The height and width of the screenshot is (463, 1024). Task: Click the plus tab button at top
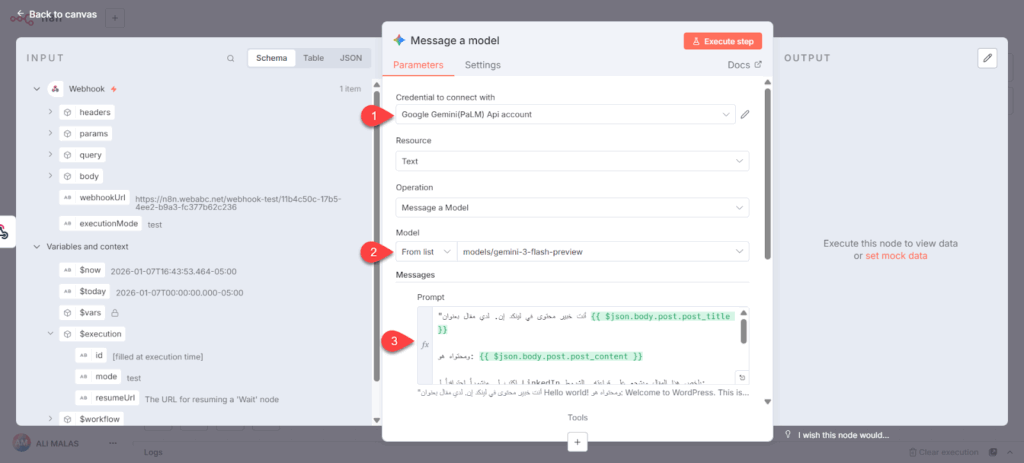point(115,18)
